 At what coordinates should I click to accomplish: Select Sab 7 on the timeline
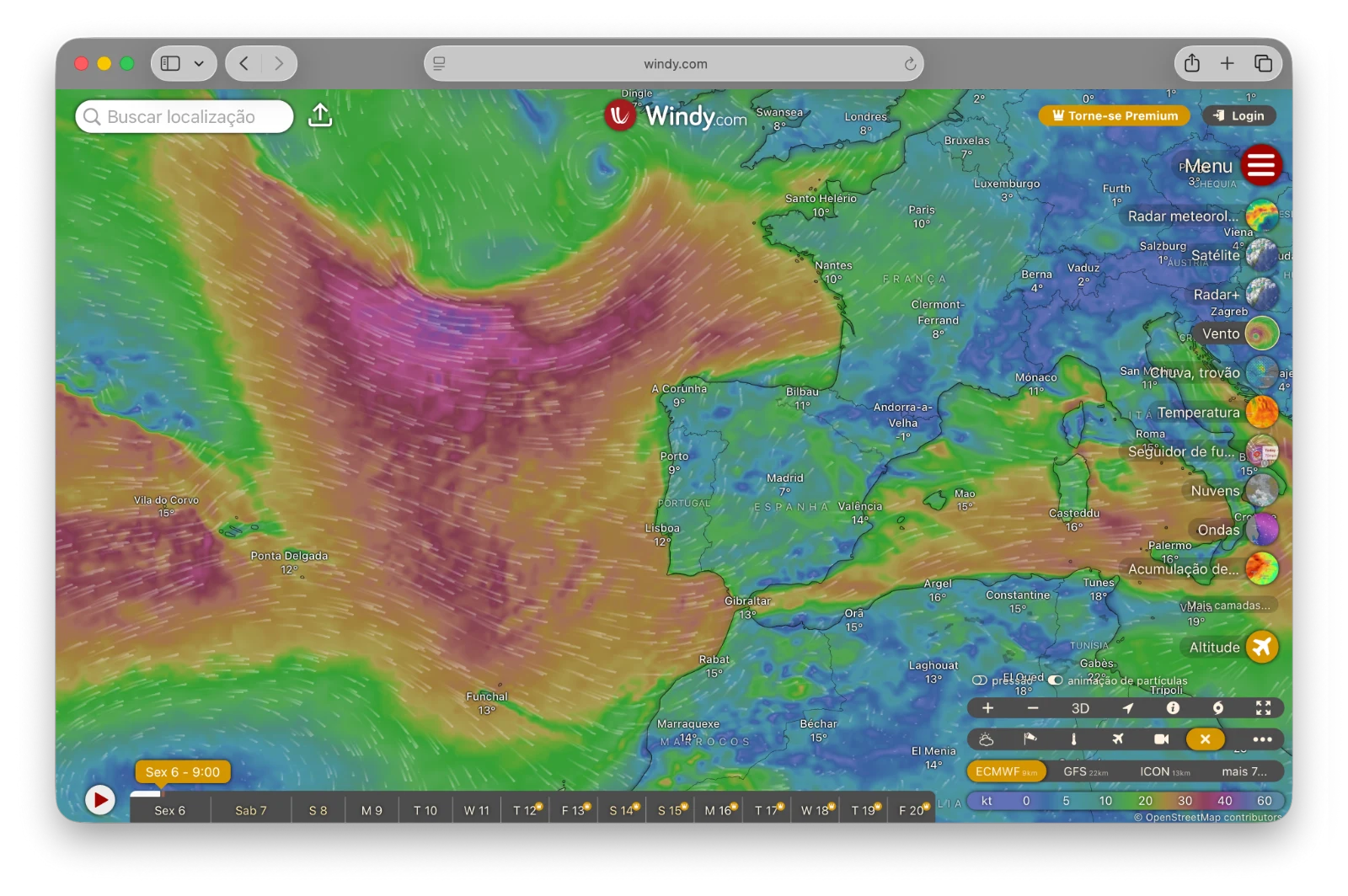[250, 810]
